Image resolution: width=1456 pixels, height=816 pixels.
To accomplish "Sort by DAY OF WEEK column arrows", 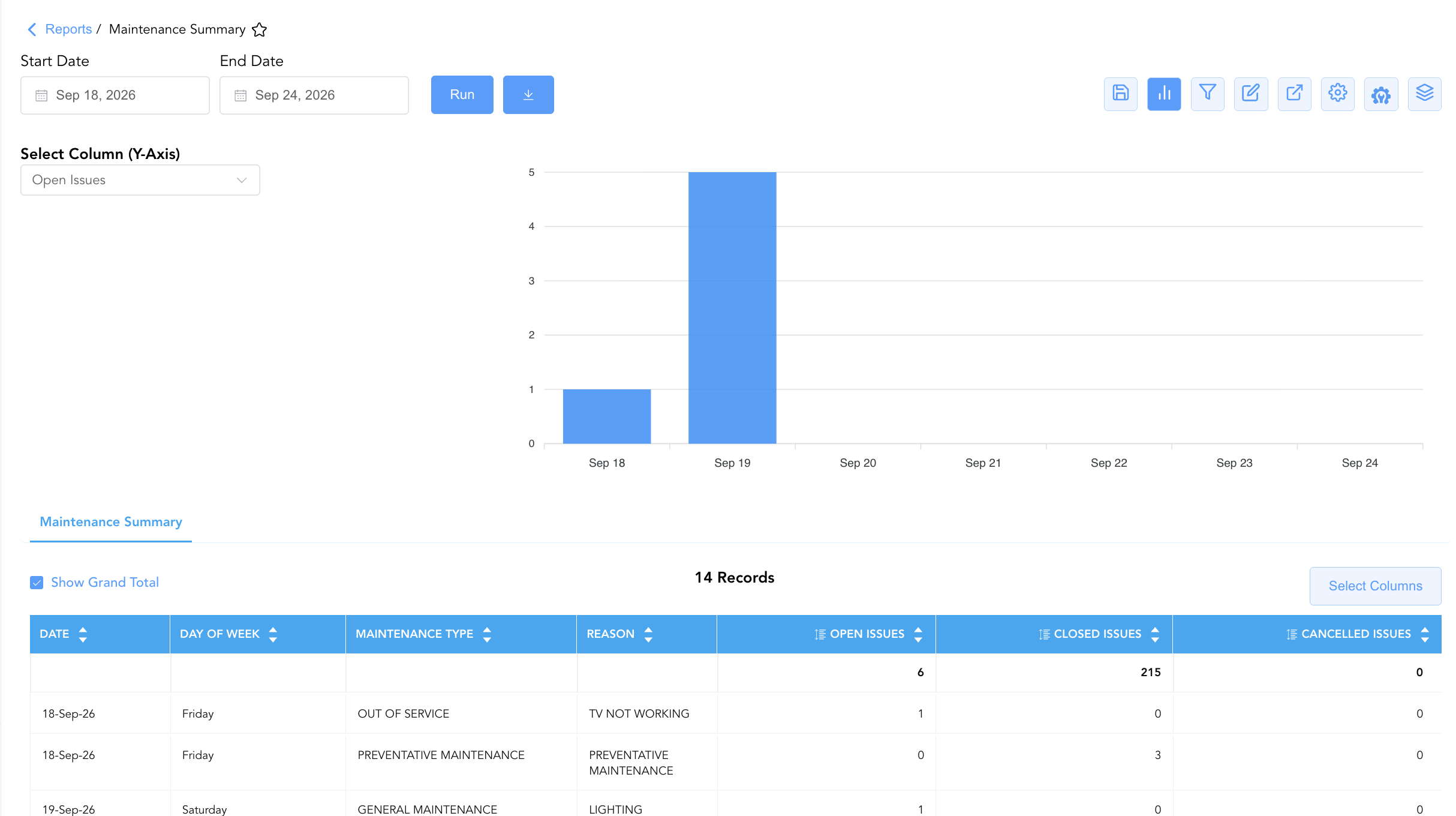I will (x=273, y=634).
